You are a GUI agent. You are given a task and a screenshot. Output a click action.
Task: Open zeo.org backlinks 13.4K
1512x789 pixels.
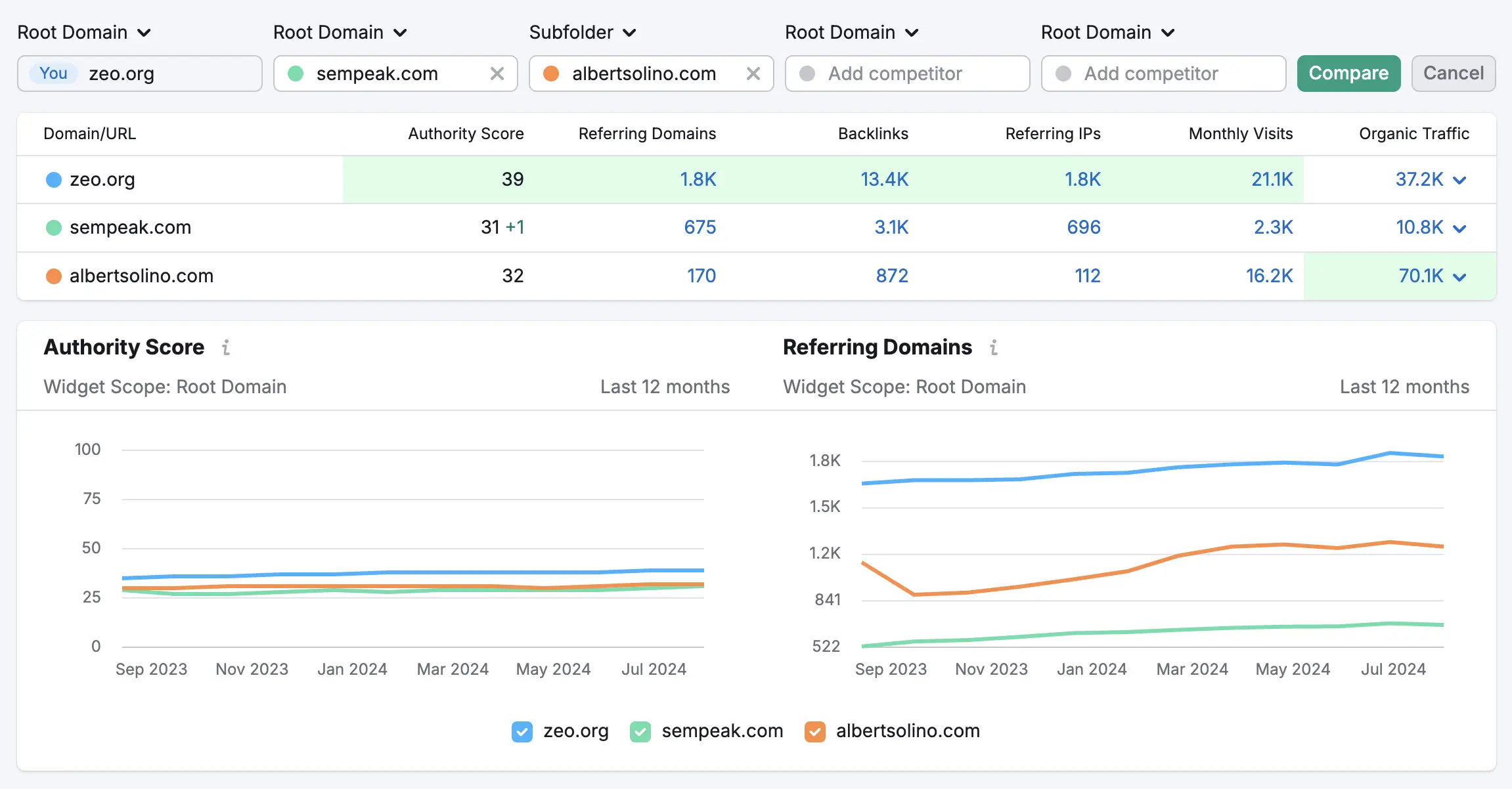[885, 179]
